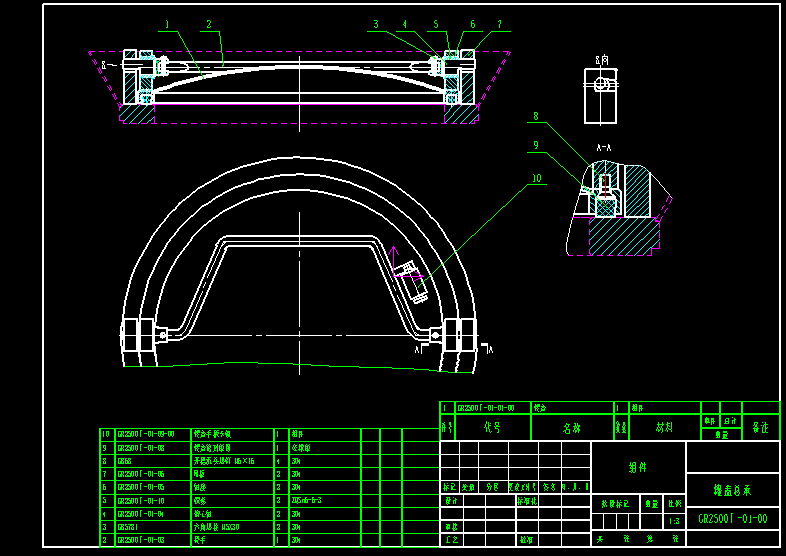Image resolution: width=786 pixels, height=556 pixels.
Task: Pick callout number 6 at top right
Action: pos(472,24)
